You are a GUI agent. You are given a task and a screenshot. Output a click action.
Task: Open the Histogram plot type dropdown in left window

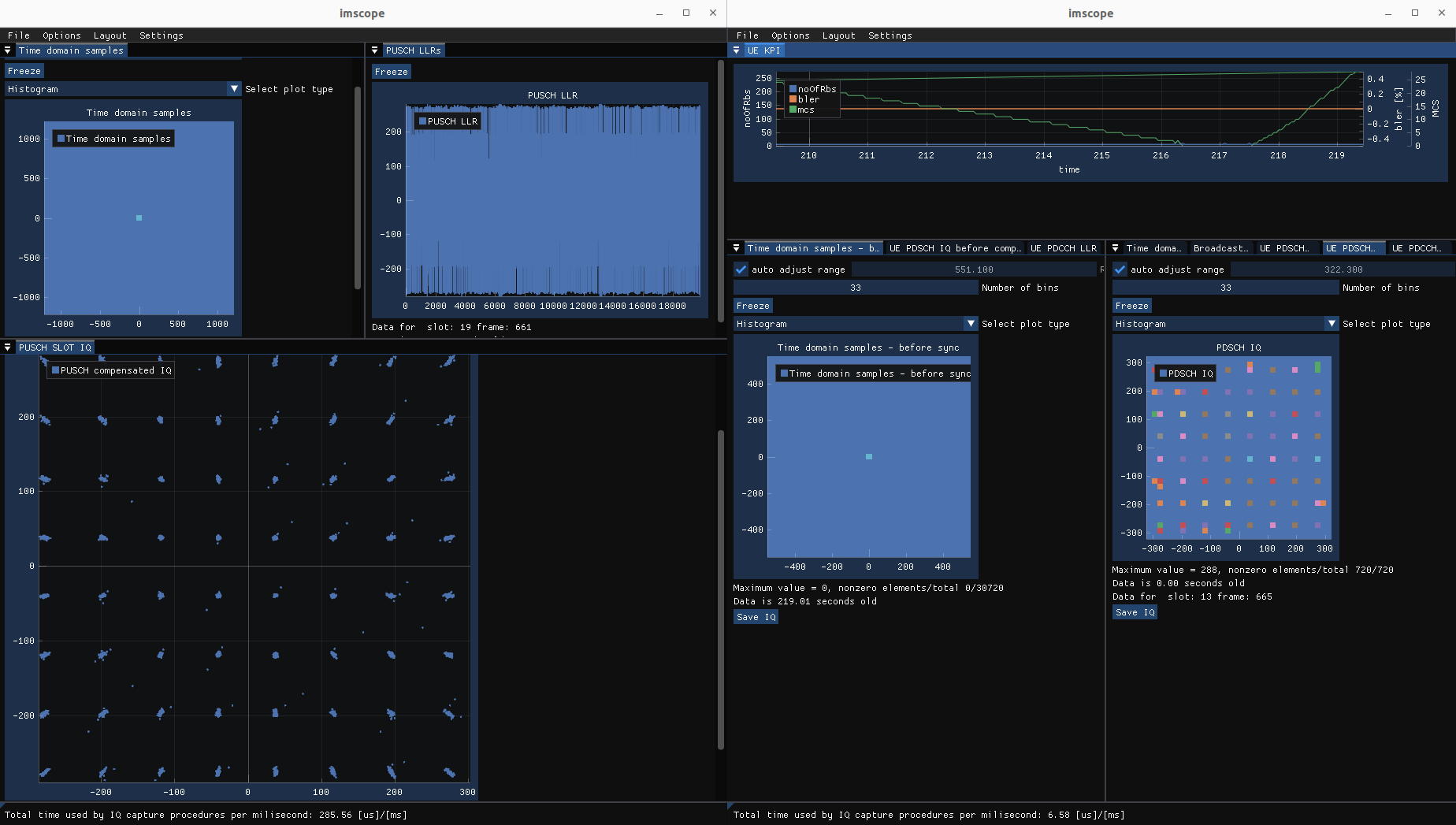pos(233,88)
